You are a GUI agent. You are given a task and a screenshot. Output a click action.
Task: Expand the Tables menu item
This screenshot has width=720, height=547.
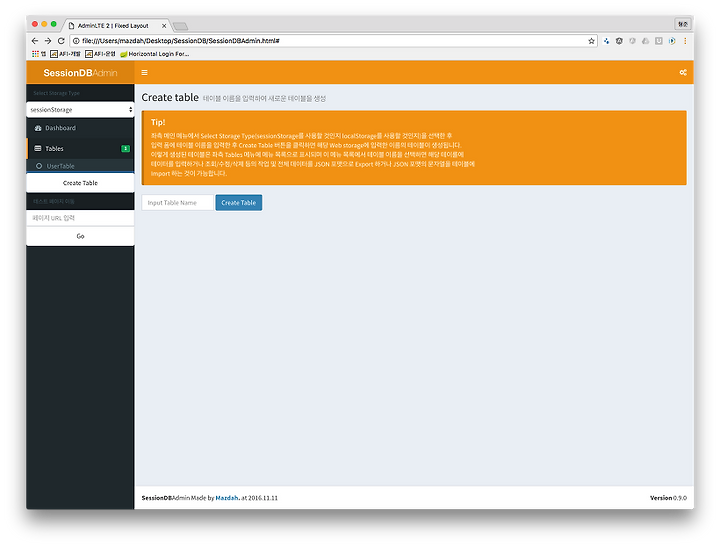click(x=80, y=148)
